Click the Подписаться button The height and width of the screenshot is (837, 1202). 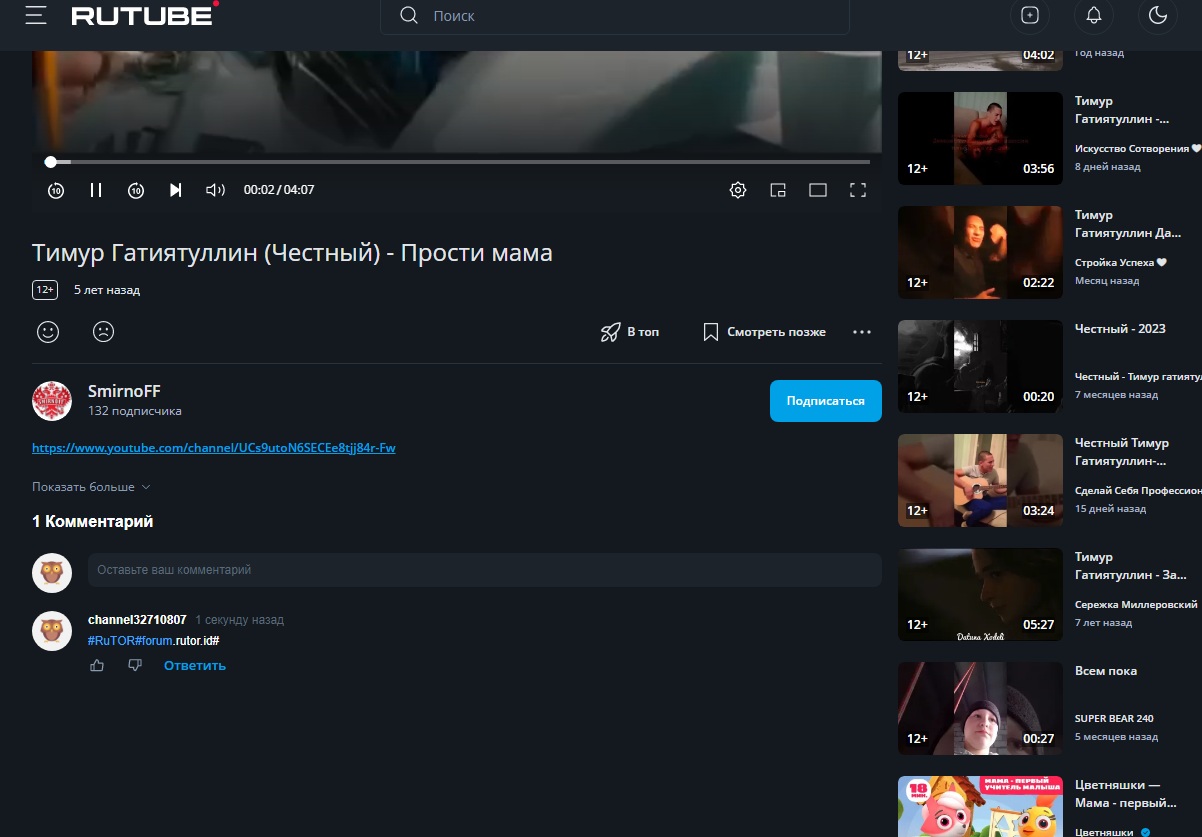(826, 400)
